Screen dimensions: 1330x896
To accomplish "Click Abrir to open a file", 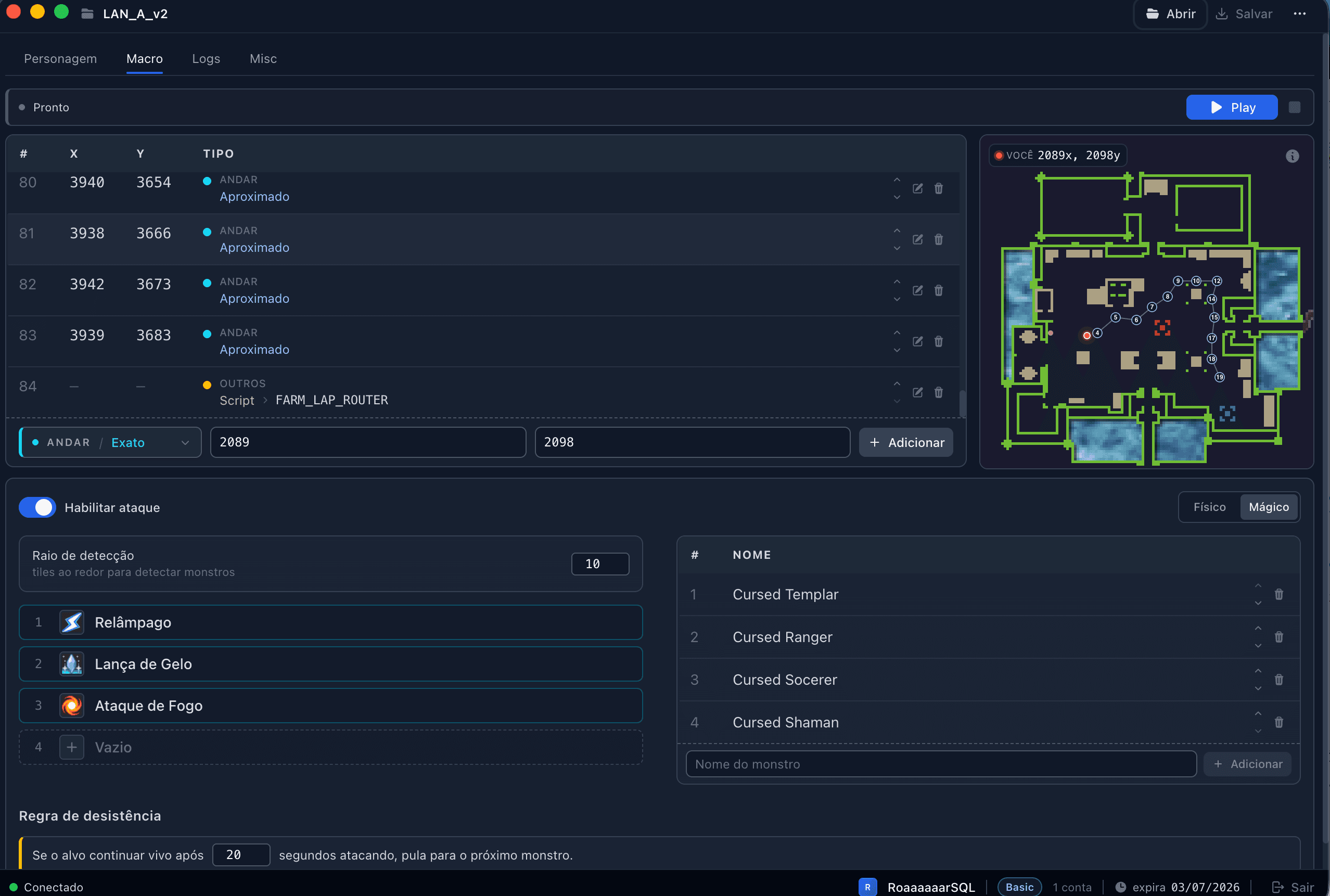I will 1170,14.
